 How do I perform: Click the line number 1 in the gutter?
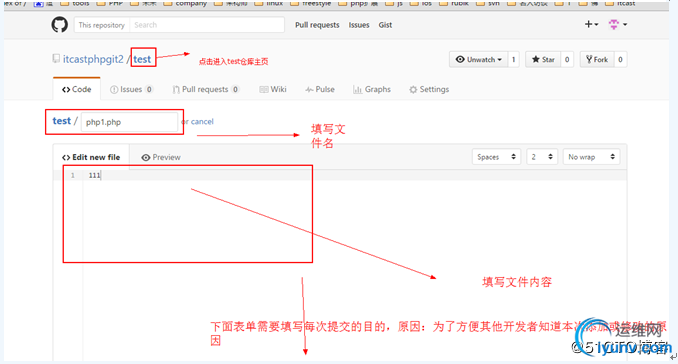[73, 175]
